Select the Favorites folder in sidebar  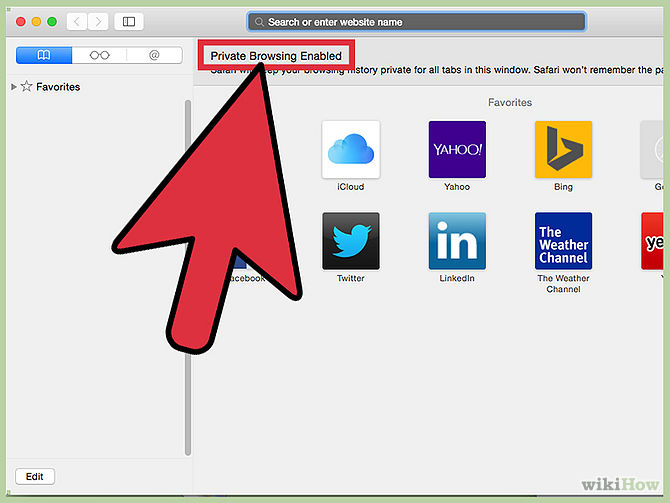coord(57,87)
